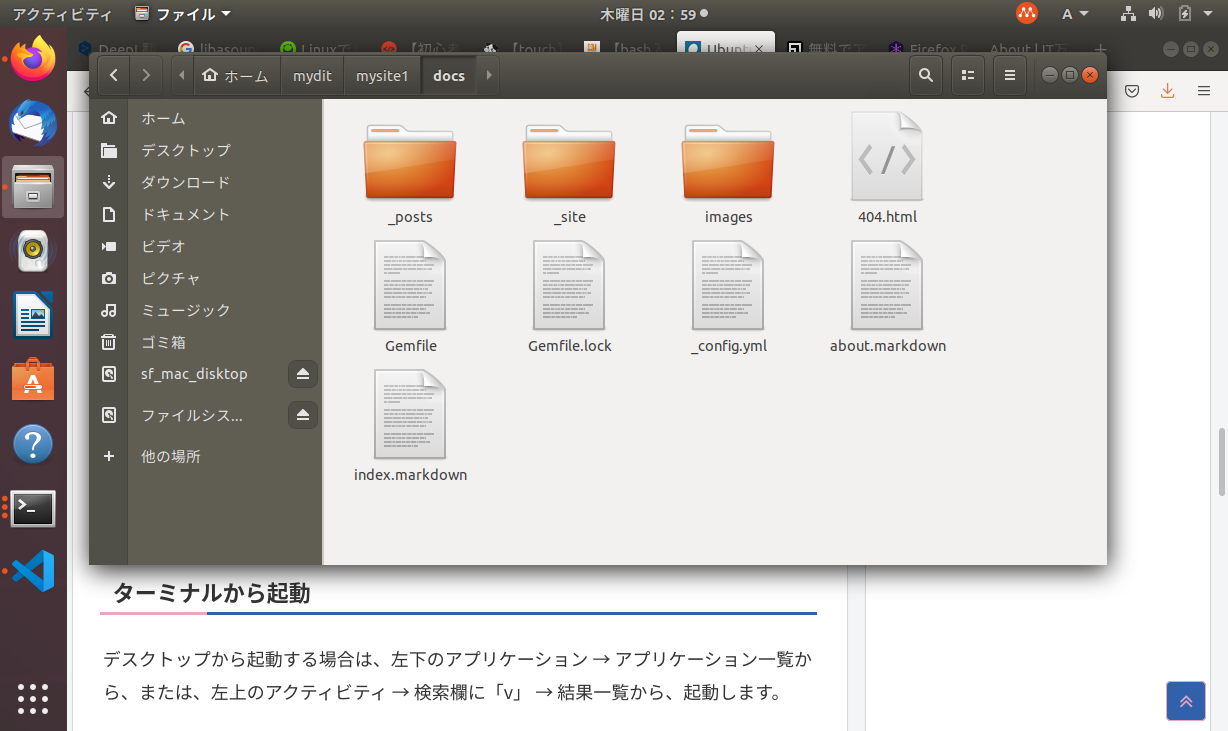
Task: Open the Firefox icon in the dock
Action: click(32, 59)
